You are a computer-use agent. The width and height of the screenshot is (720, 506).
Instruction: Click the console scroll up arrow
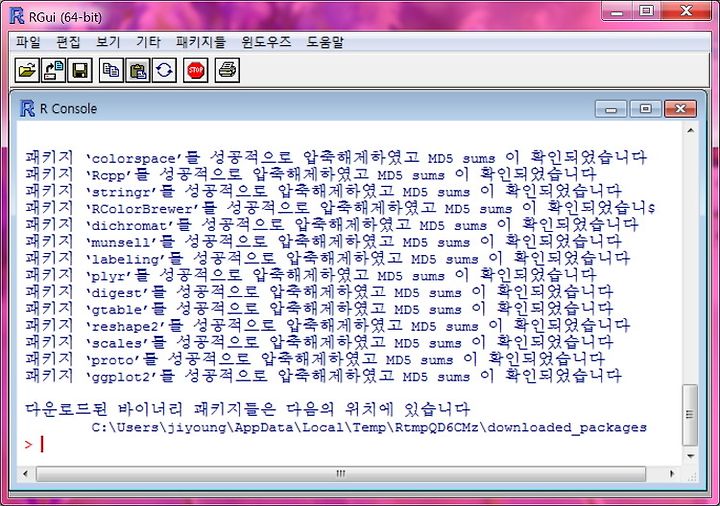click(x=690, y=131)
